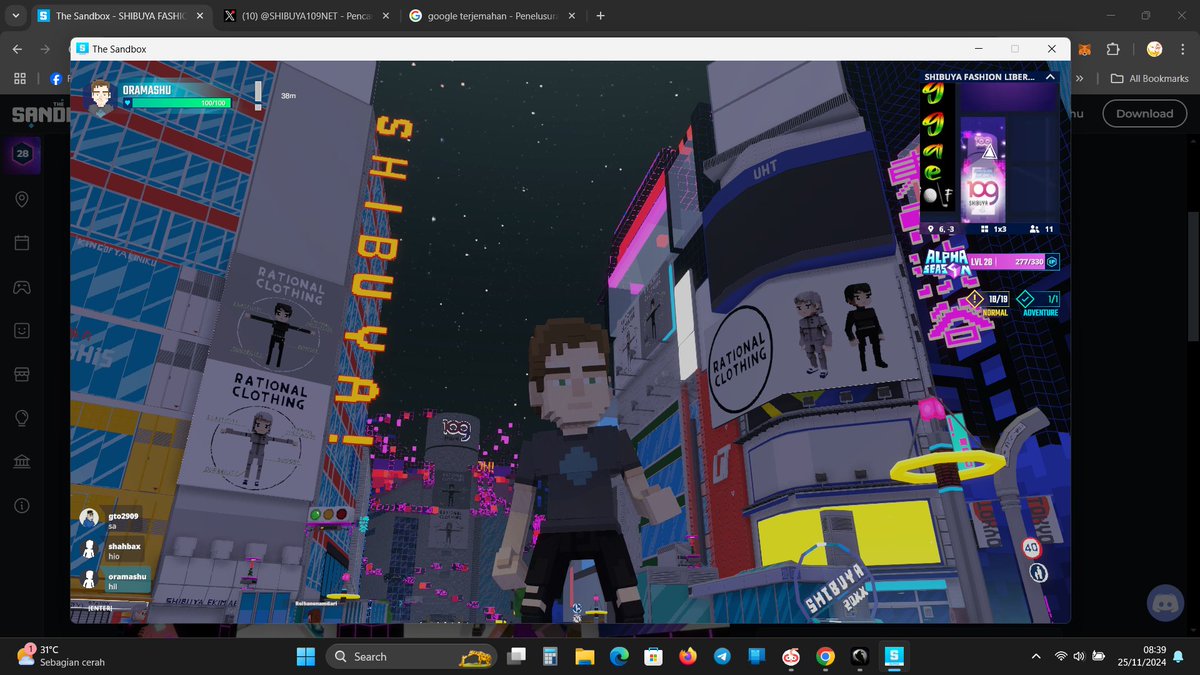This screenshot has height=675, width=1200.
Task: Open the gamepad sidebar icon
Action: pyautogui.click(x=22, y=286)
